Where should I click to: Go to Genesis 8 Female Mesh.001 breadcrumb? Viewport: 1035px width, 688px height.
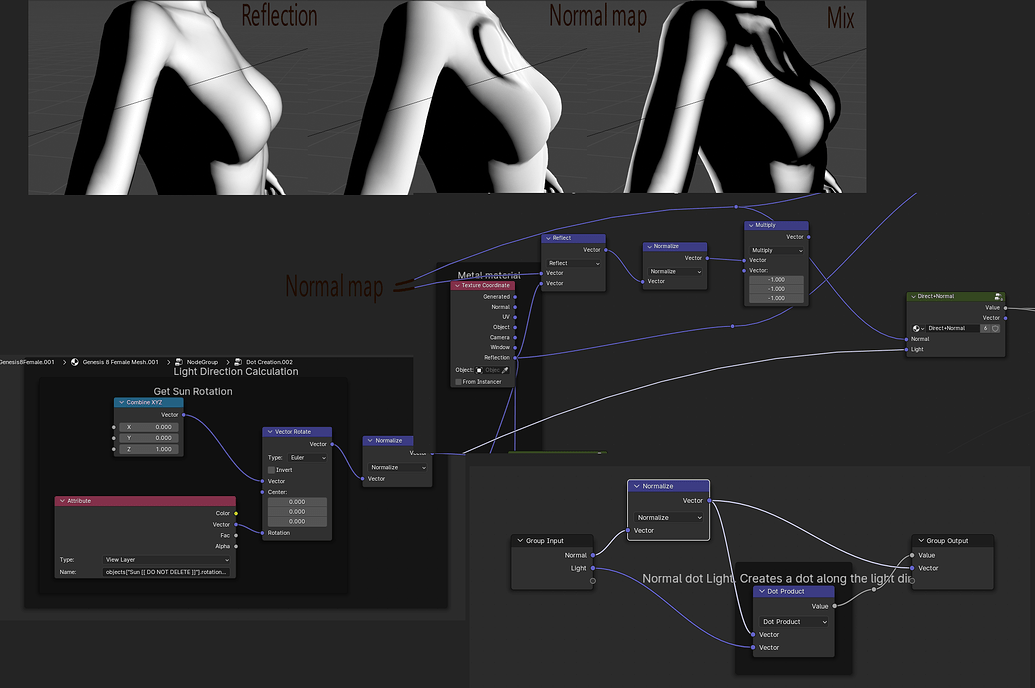pos(121,362)
